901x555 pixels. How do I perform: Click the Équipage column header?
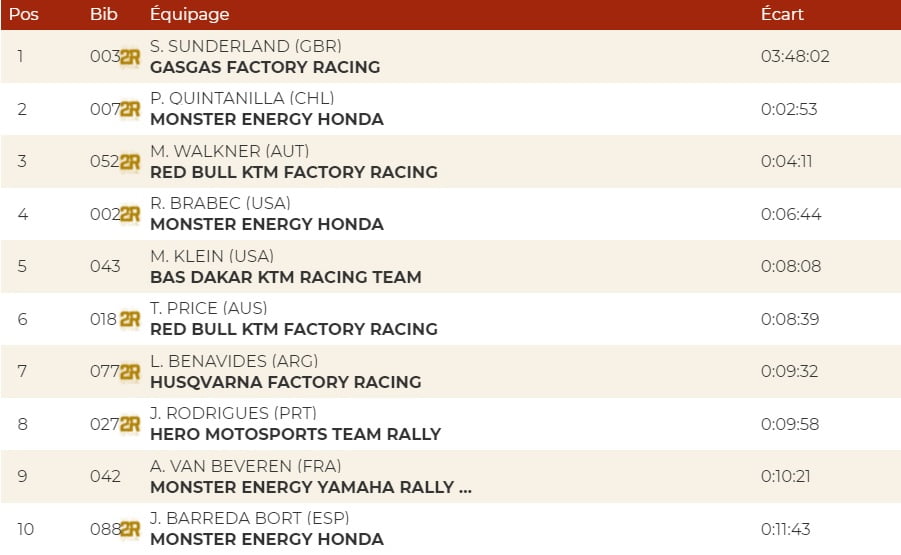pyautogui.click(x=189, y=14)
